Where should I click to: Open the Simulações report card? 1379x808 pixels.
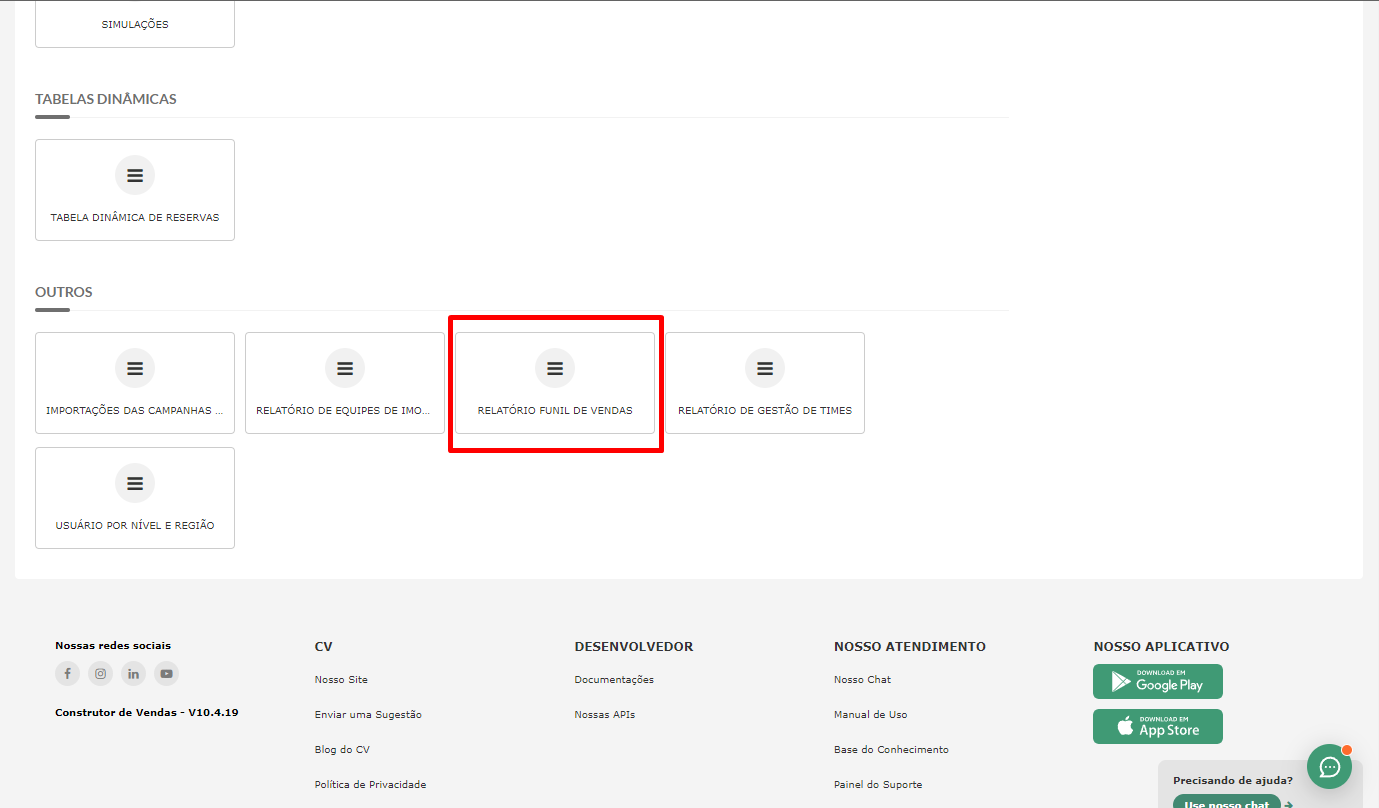click(135, 23)
